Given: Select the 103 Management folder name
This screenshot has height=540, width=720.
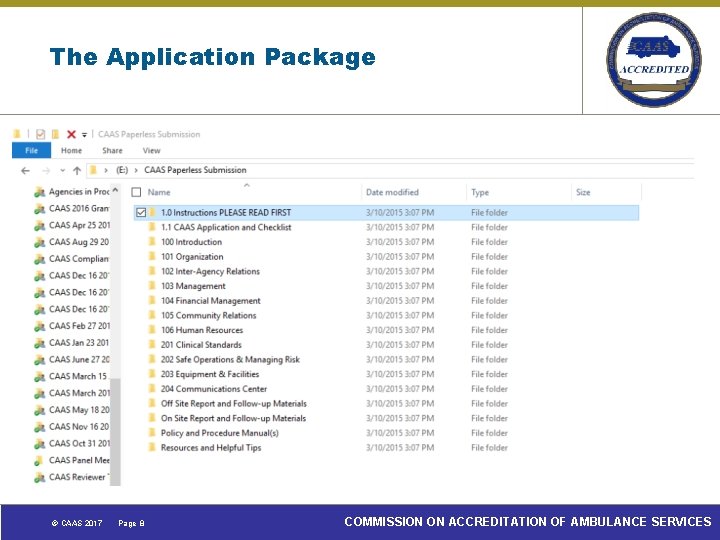Looking at the screenshot, I should 193,286.
